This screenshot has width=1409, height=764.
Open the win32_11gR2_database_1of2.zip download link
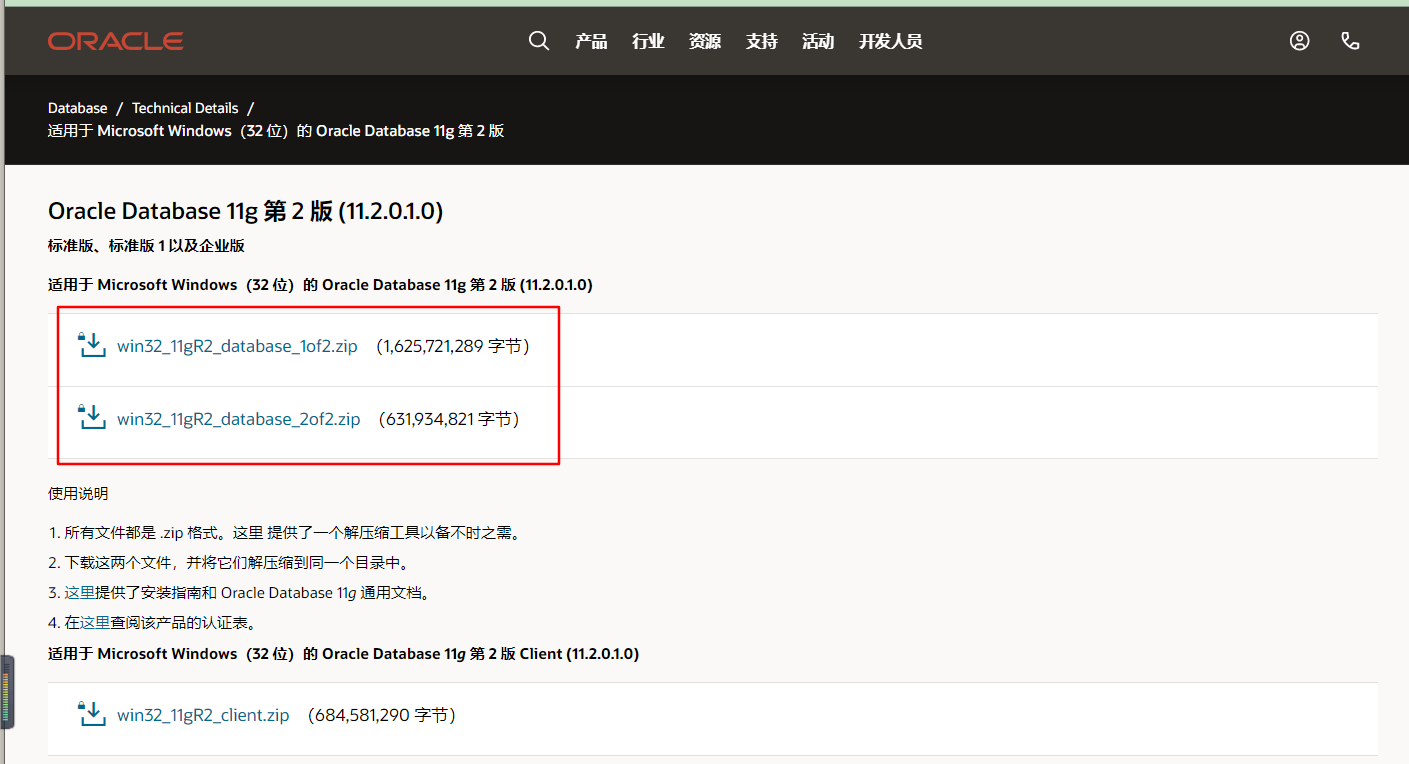coord(237,345)
